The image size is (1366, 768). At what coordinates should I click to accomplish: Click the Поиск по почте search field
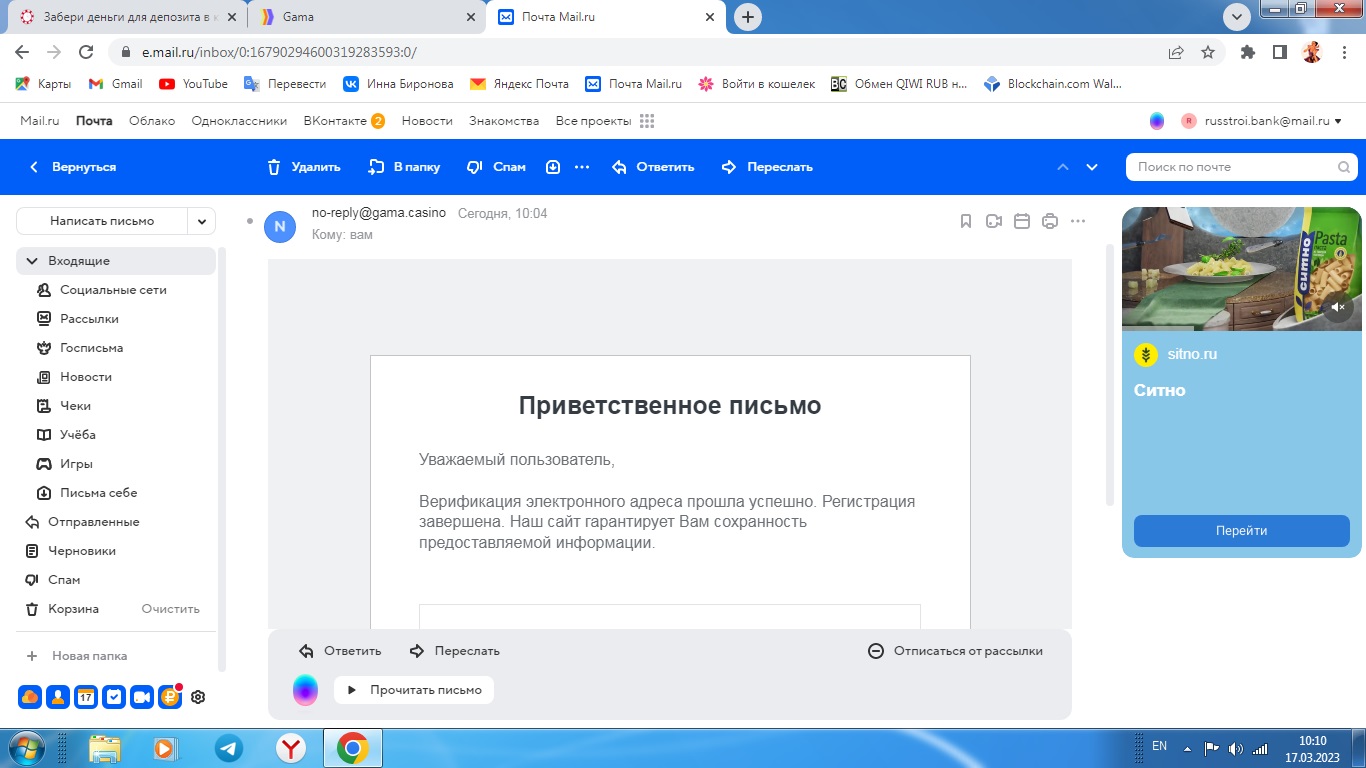[1235, 167]
